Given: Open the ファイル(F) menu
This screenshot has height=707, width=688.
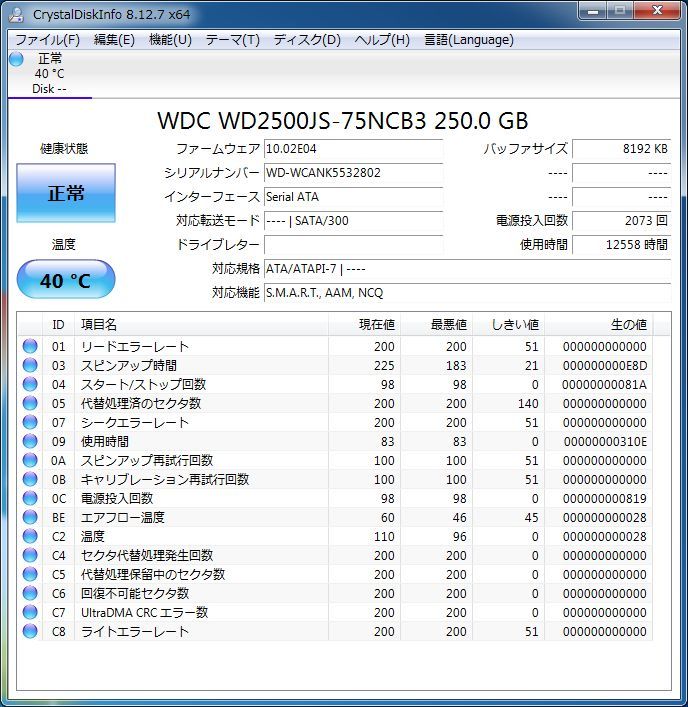Looking at the screenshot, I should coord(47,40).
